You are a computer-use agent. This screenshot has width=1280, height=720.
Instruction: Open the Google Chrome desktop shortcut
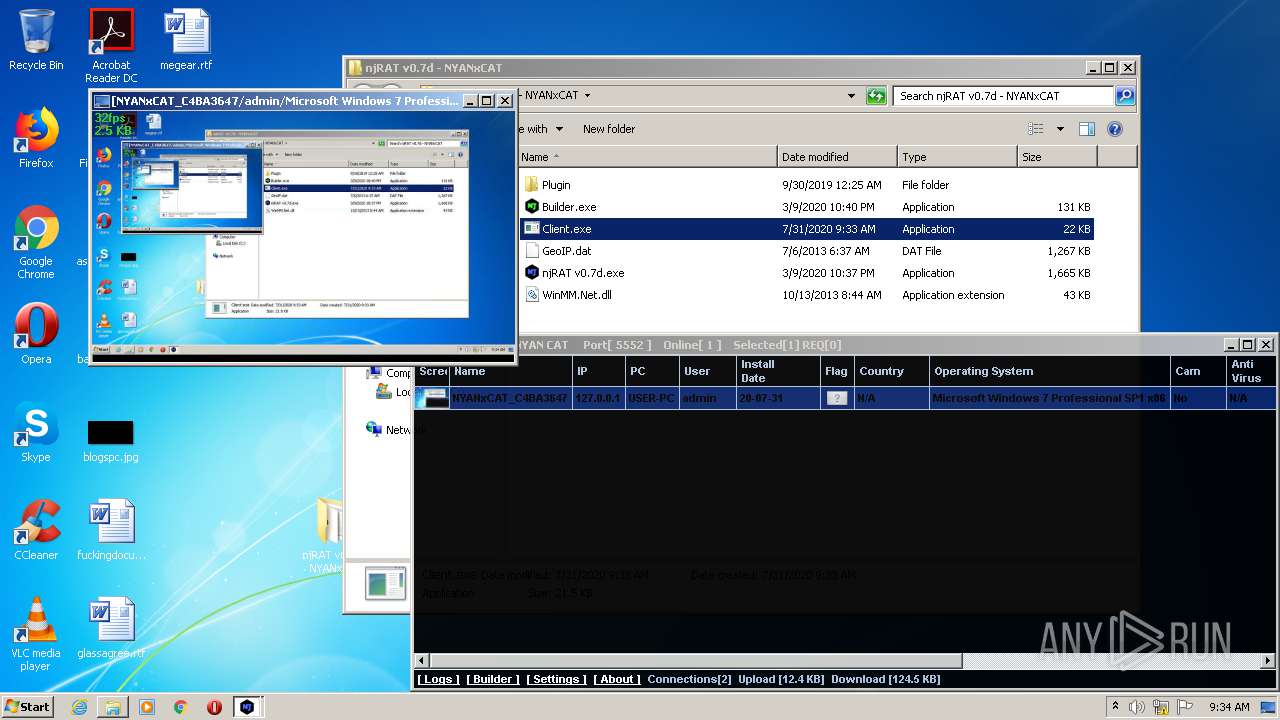(36, 242)
